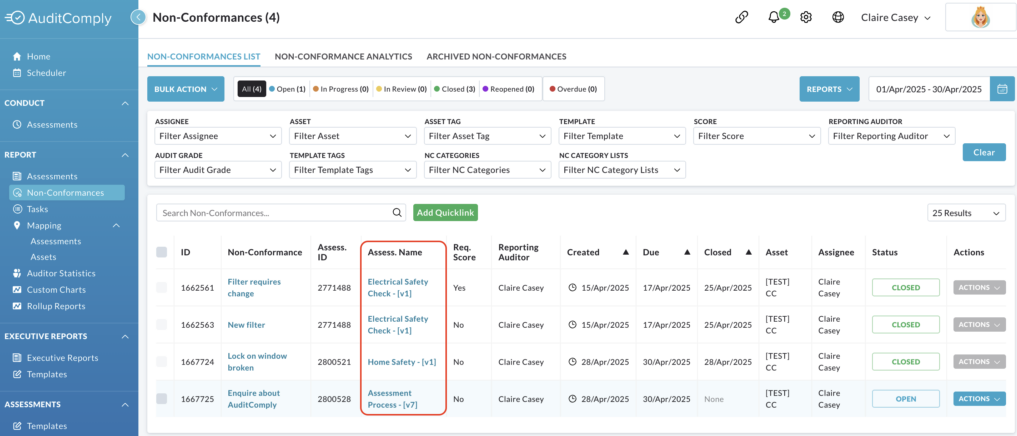Tick the select-all checkbox in table header
This screenshot has width=1017, height=436.
tap(162, 252)
